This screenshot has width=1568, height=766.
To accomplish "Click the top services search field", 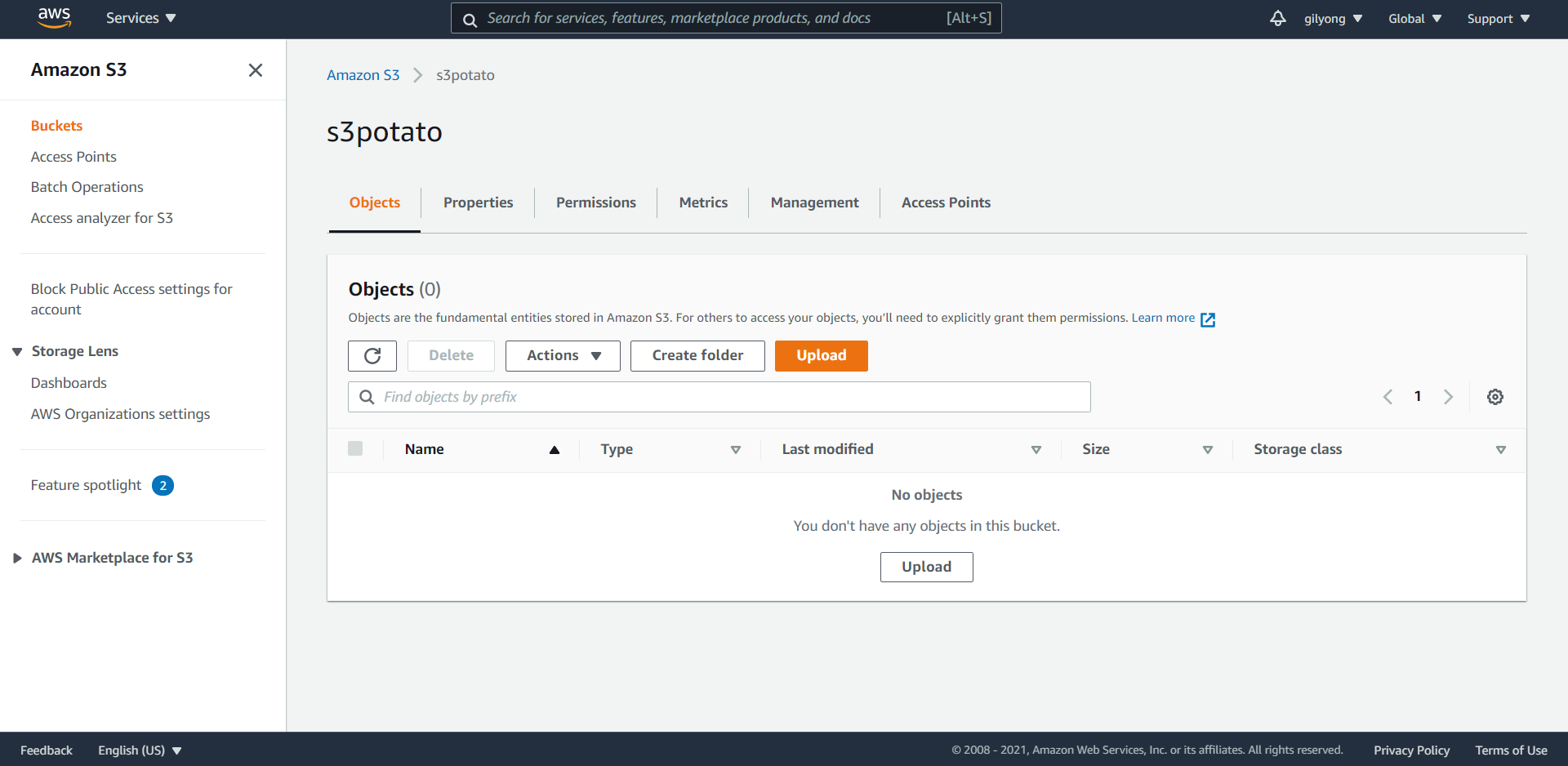I will pos(726,18).
